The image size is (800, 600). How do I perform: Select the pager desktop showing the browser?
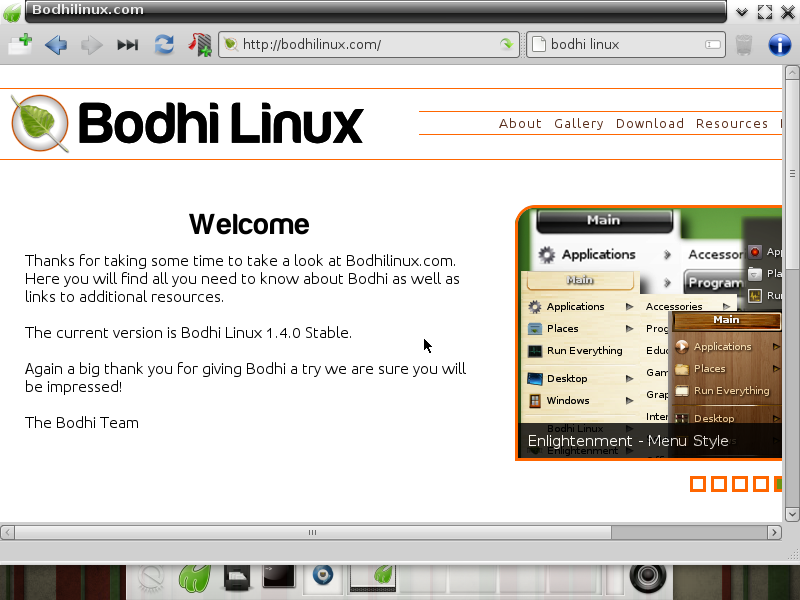[373, 578]
